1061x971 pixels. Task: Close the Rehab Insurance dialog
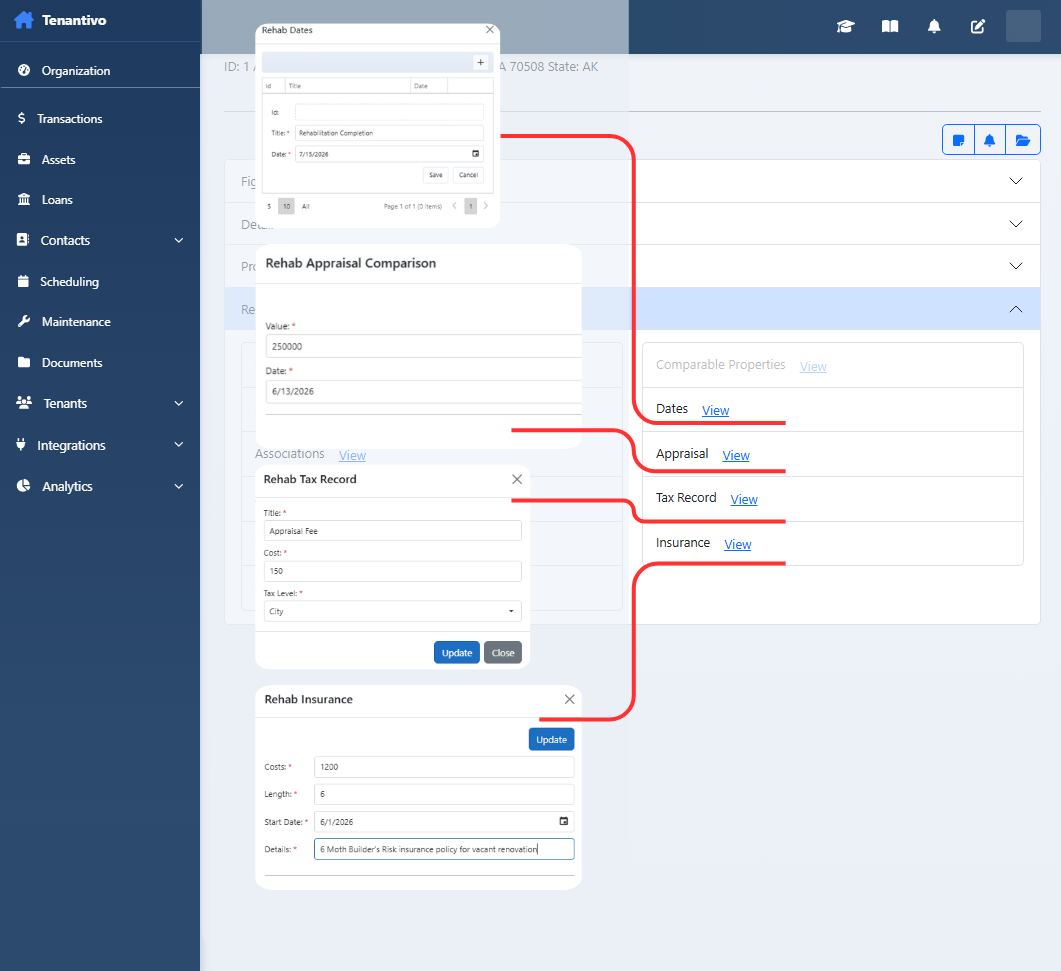[570, 699]
